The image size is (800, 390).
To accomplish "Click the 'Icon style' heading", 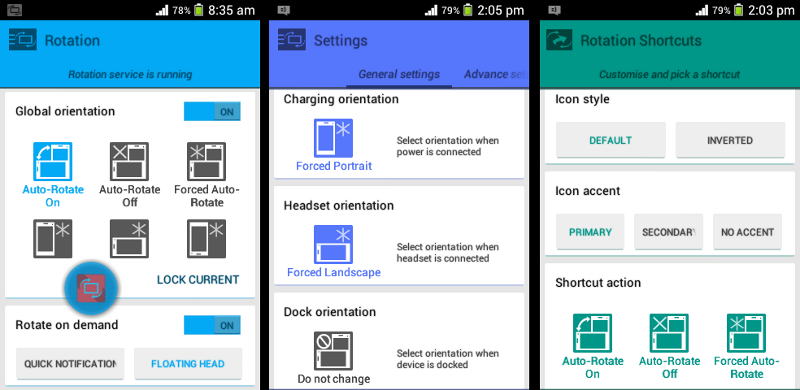I will tap(582, 99).
